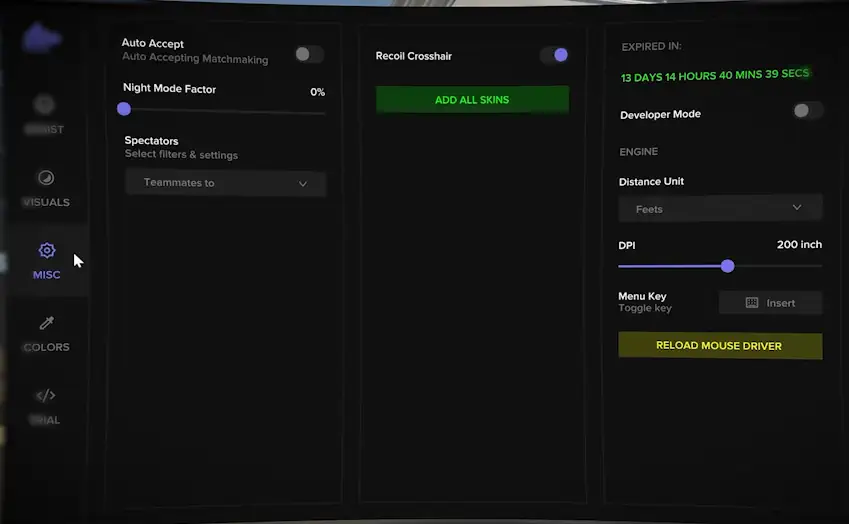Click the EXPIRED IN label

pyautogui.click(x=651, y=47)
